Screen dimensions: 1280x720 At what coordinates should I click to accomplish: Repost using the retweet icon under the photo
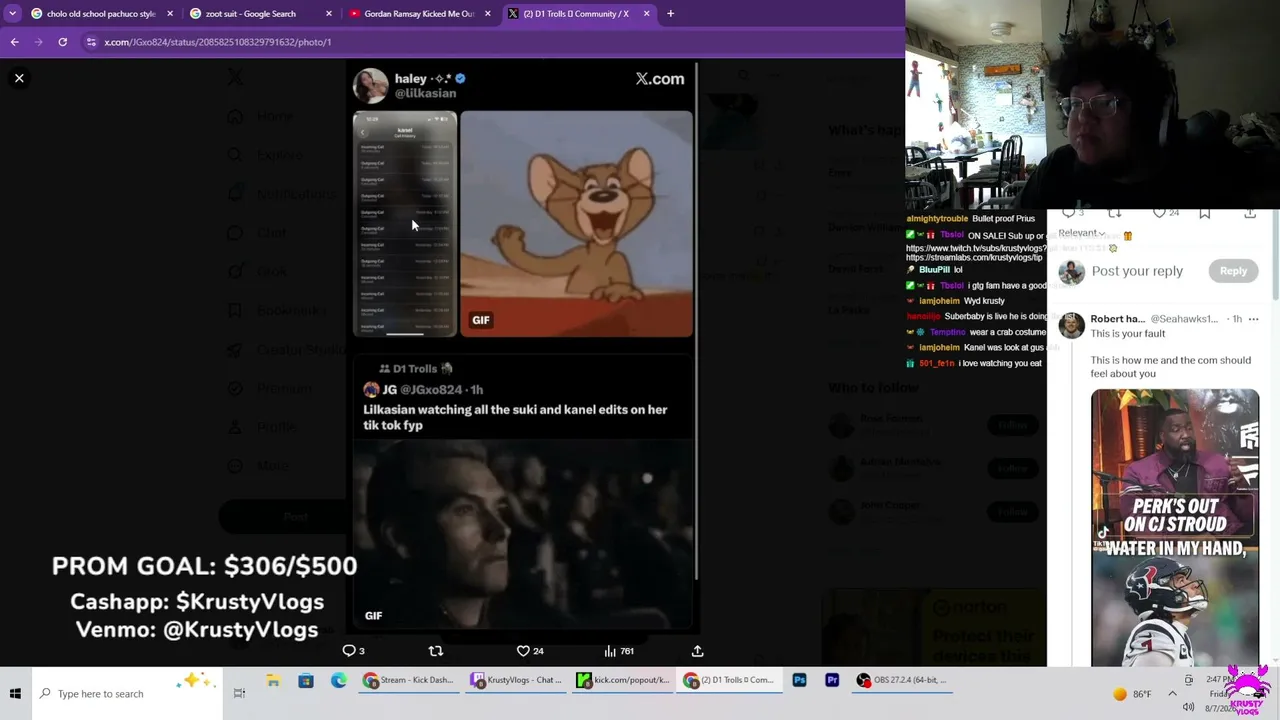tap(435, 651)
